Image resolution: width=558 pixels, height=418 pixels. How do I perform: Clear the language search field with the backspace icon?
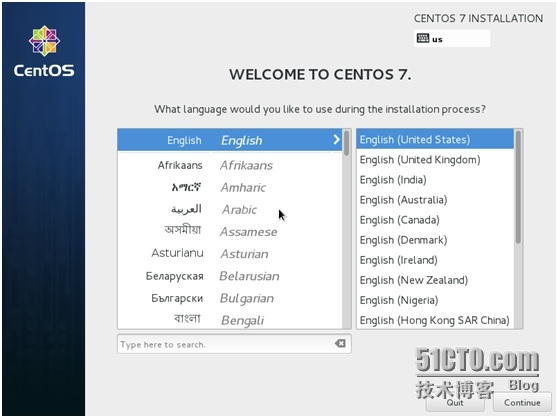pos(340,343)
